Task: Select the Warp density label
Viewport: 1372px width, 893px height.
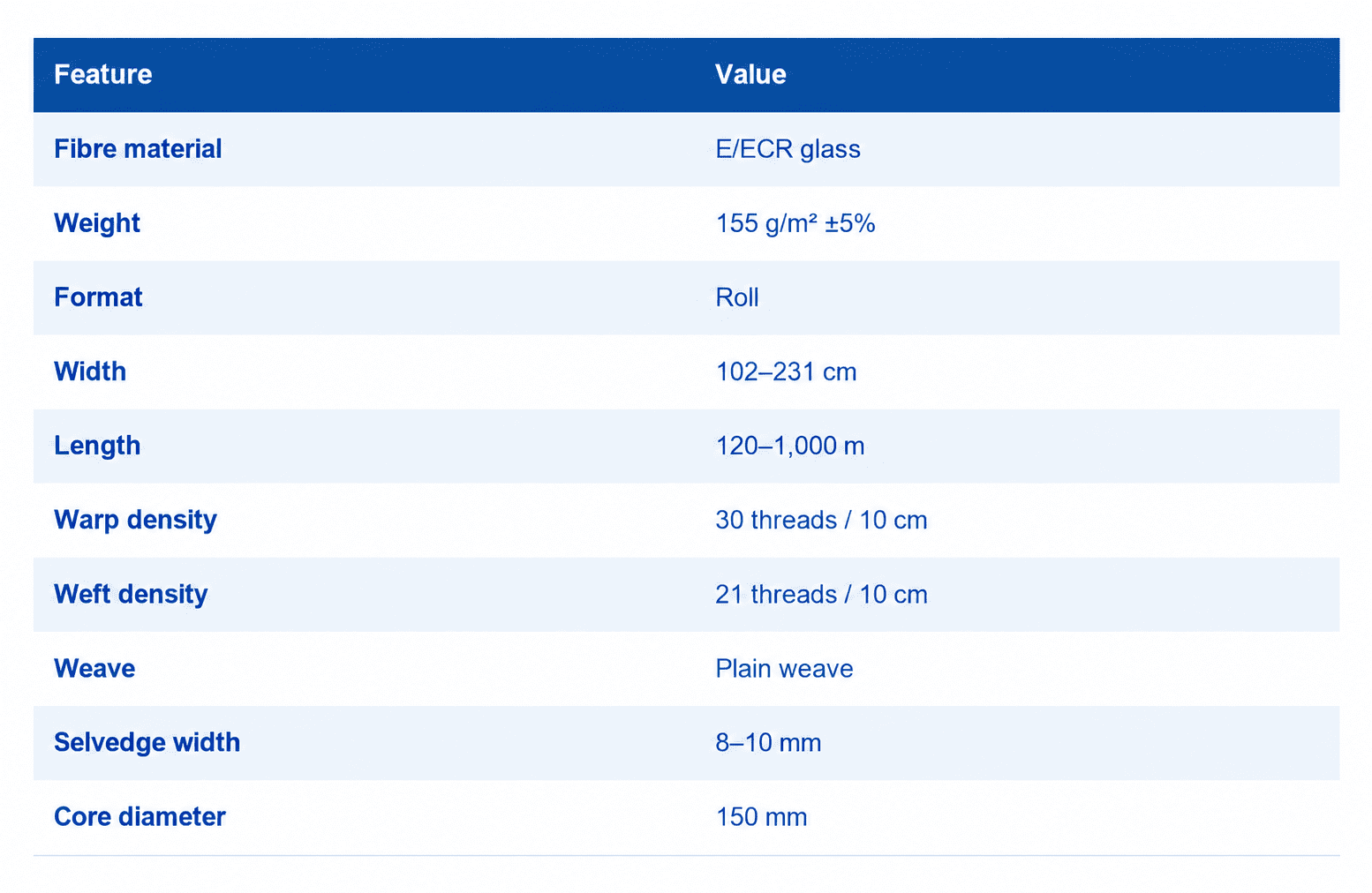Action: pyautogui.click(x=135, y=520)
